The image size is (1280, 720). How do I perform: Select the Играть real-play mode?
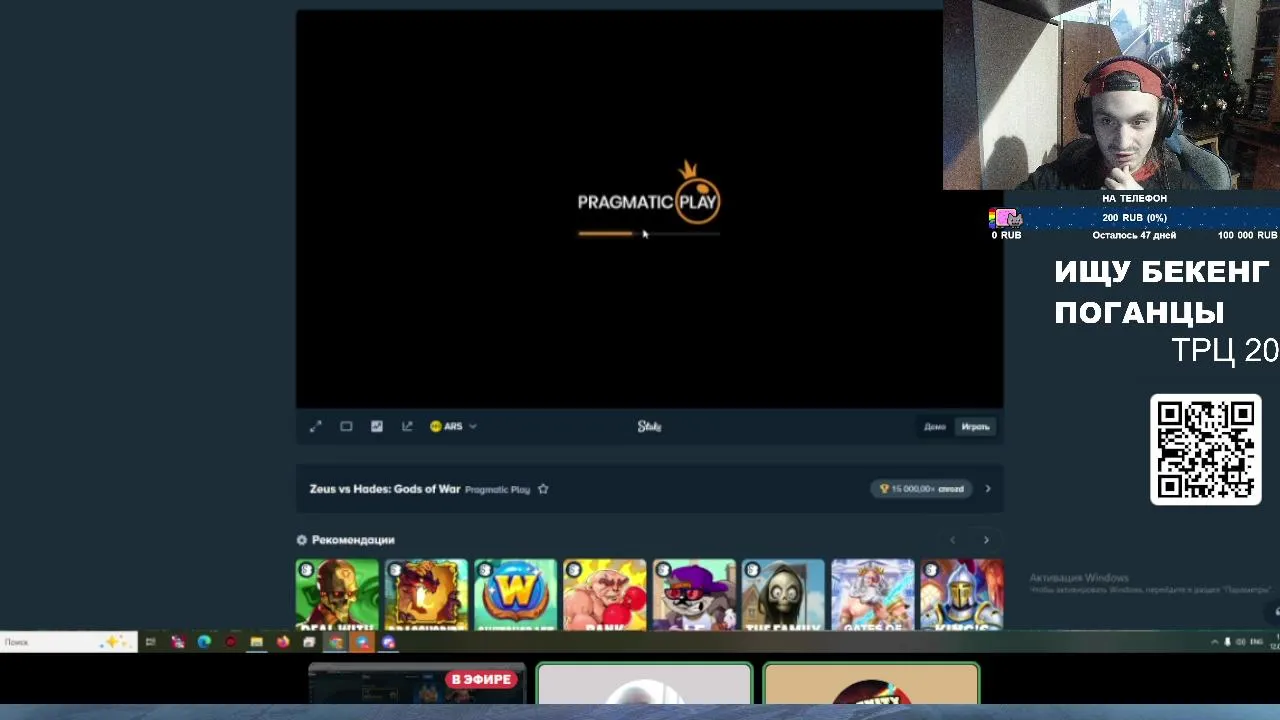(975, 427)
